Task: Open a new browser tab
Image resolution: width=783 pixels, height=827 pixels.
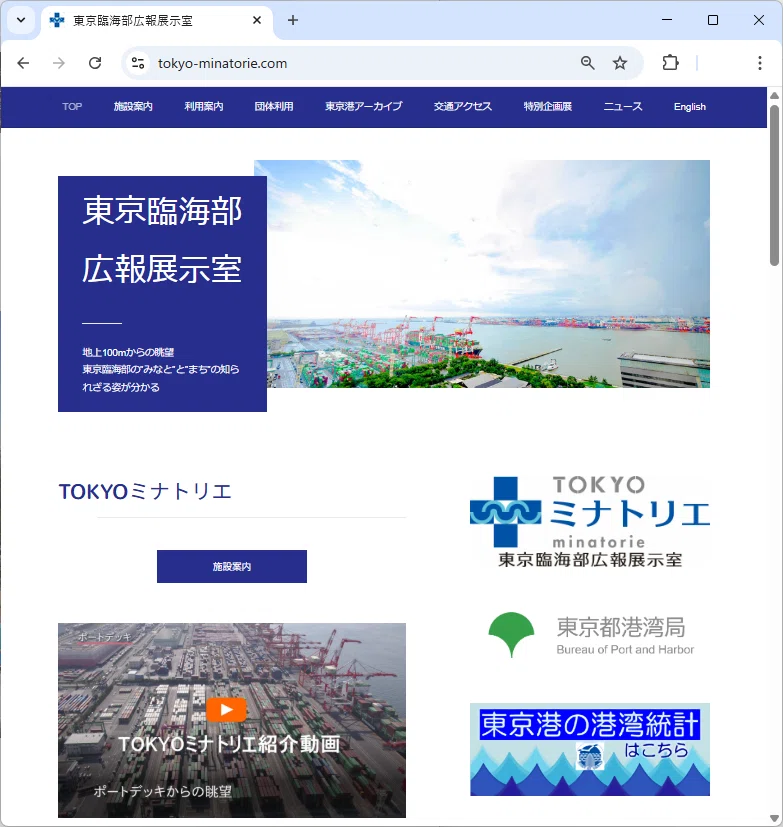Action: click(x=293, y=20)
